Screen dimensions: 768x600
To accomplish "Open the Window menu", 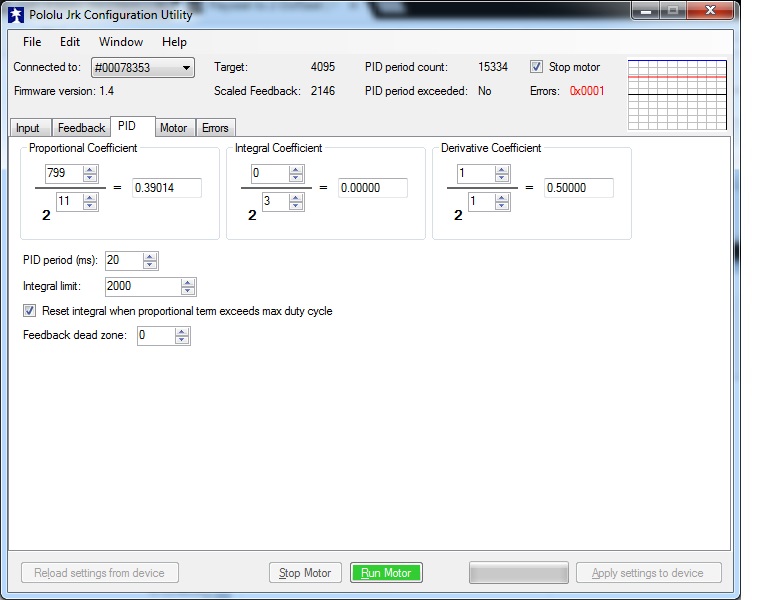I will pyautogui.click(x=121, y=42).
